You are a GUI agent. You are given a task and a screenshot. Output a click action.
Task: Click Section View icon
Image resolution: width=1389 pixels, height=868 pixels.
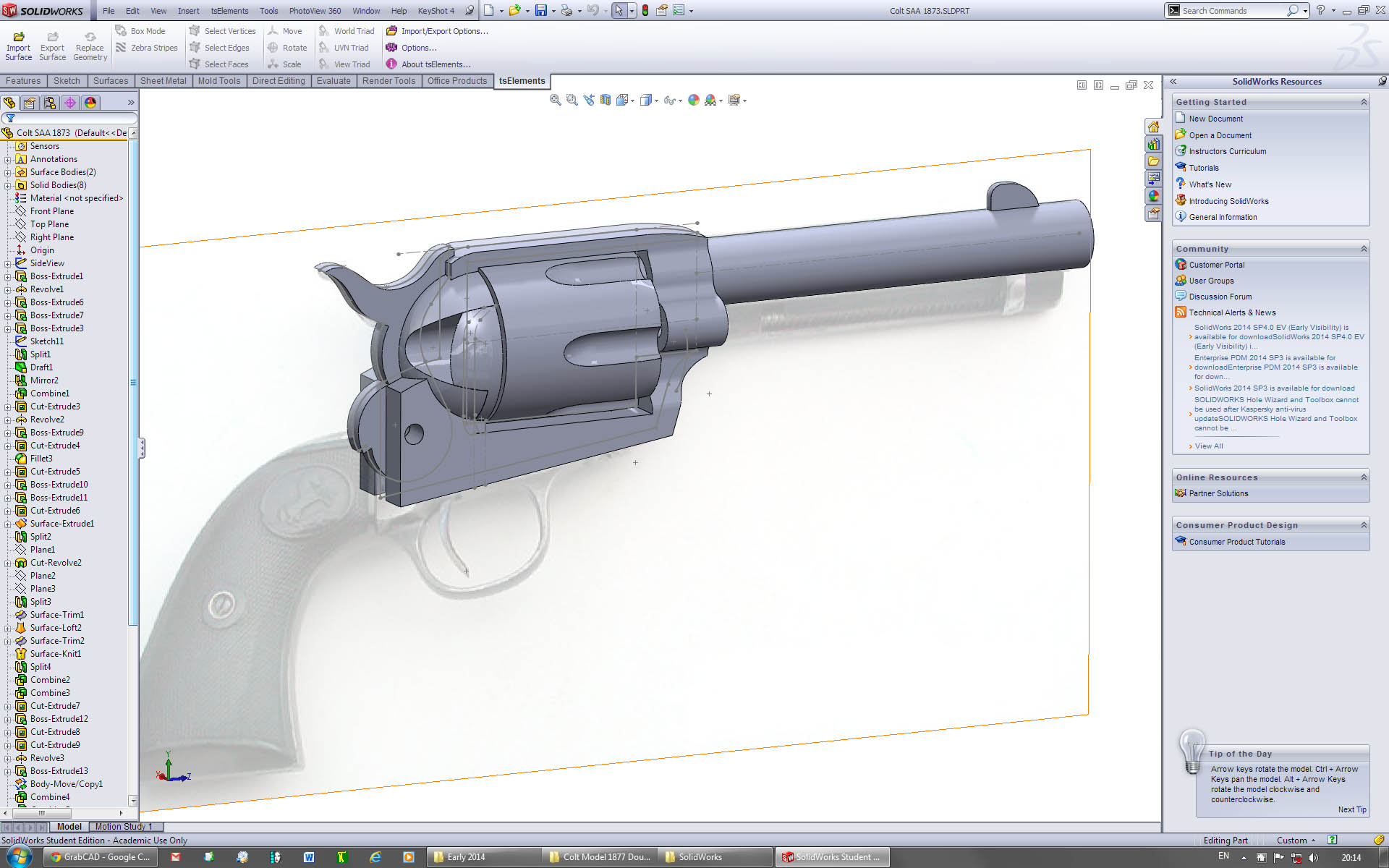[606, 101]
